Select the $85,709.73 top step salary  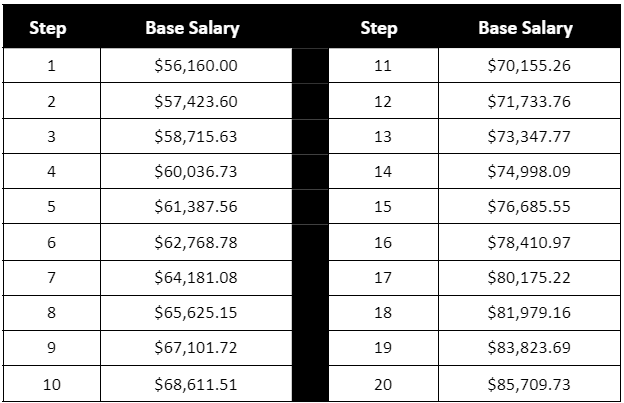point(528,383)
